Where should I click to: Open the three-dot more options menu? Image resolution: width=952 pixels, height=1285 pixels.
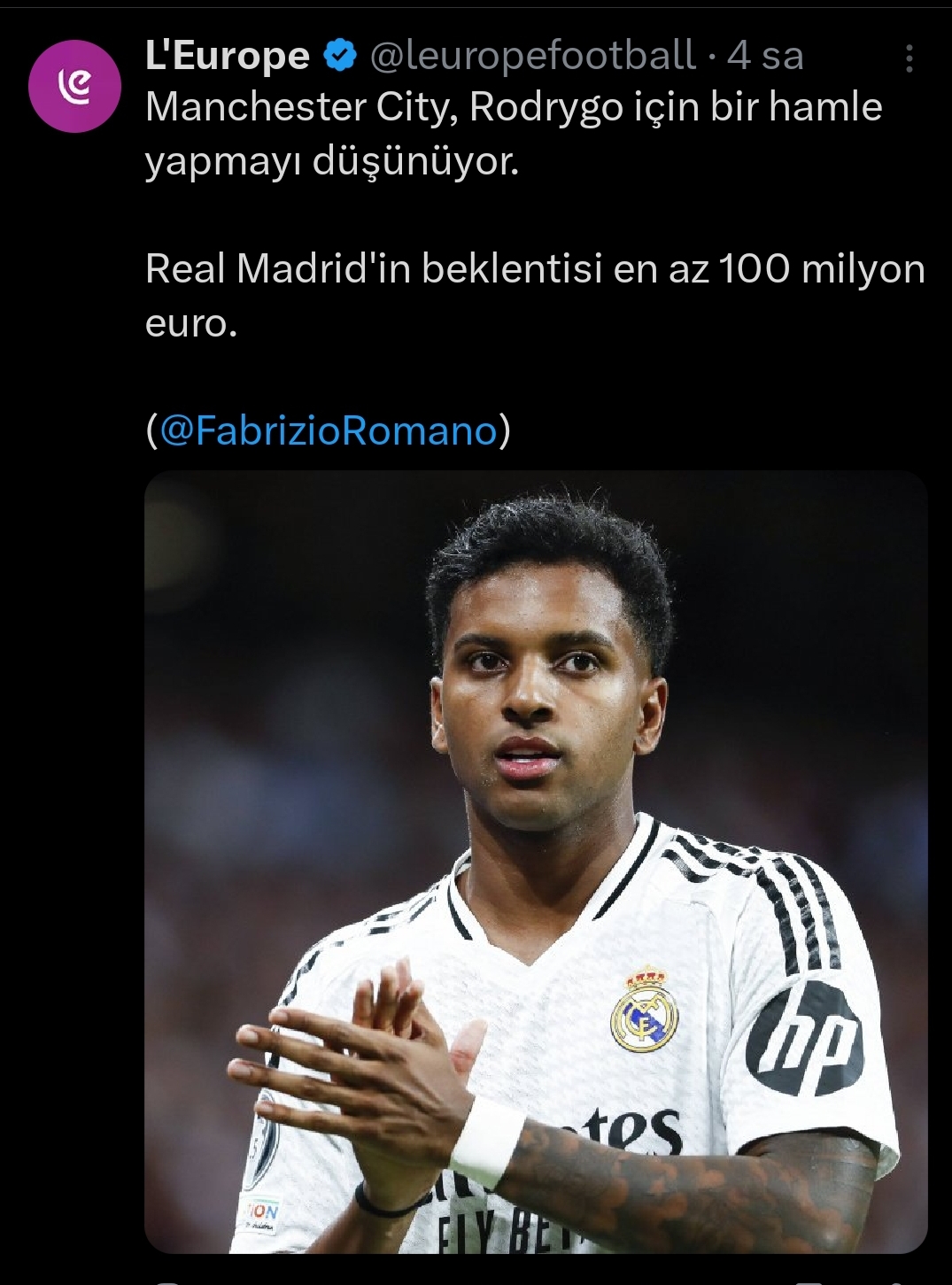tap(909, 58)
